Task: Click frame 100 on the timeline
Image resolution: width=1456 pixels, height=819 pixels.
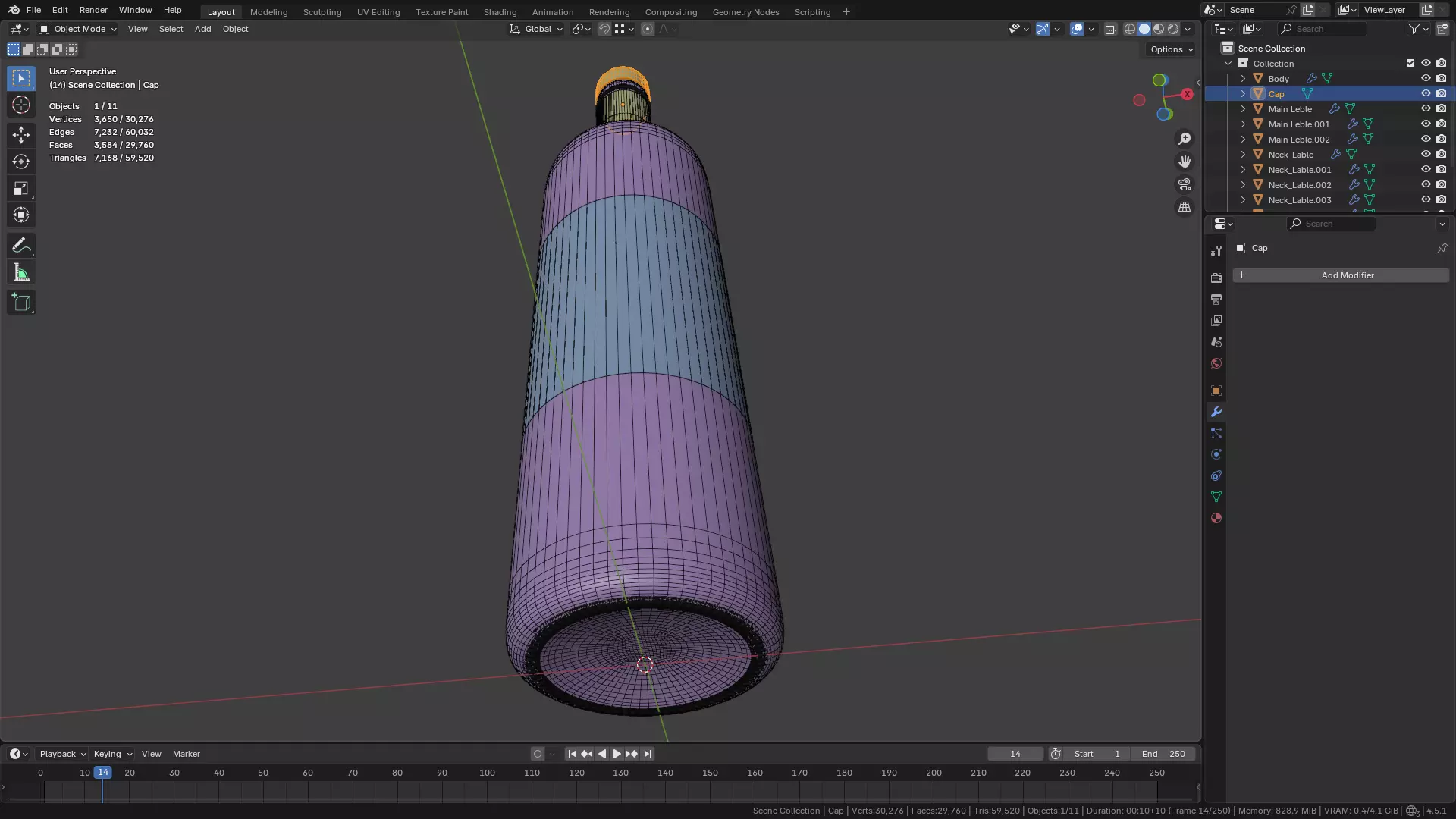Action: [487, 773]
